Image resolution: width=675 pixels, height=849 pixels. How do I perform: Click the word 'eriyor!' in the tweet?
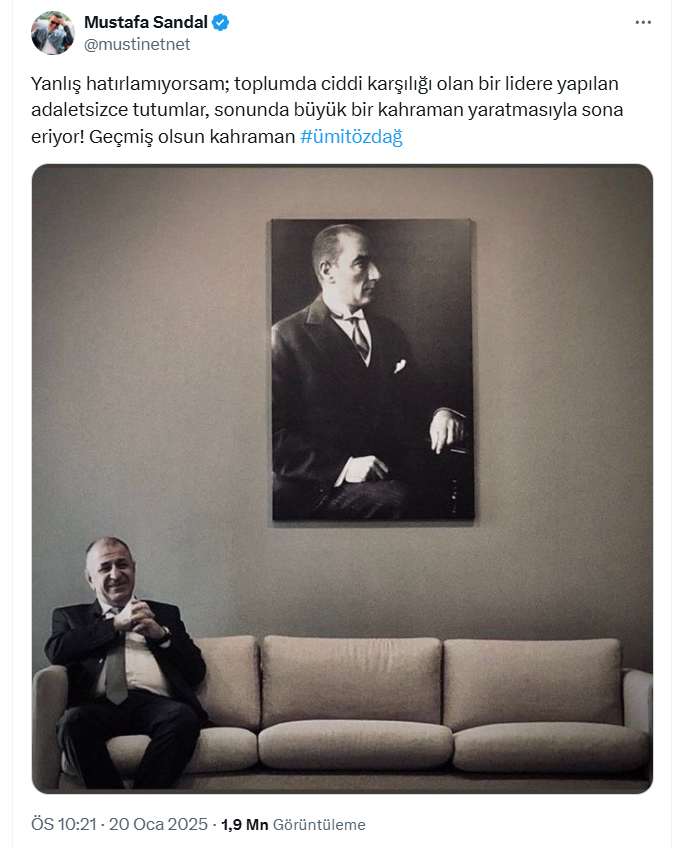[x=57, y=136]
